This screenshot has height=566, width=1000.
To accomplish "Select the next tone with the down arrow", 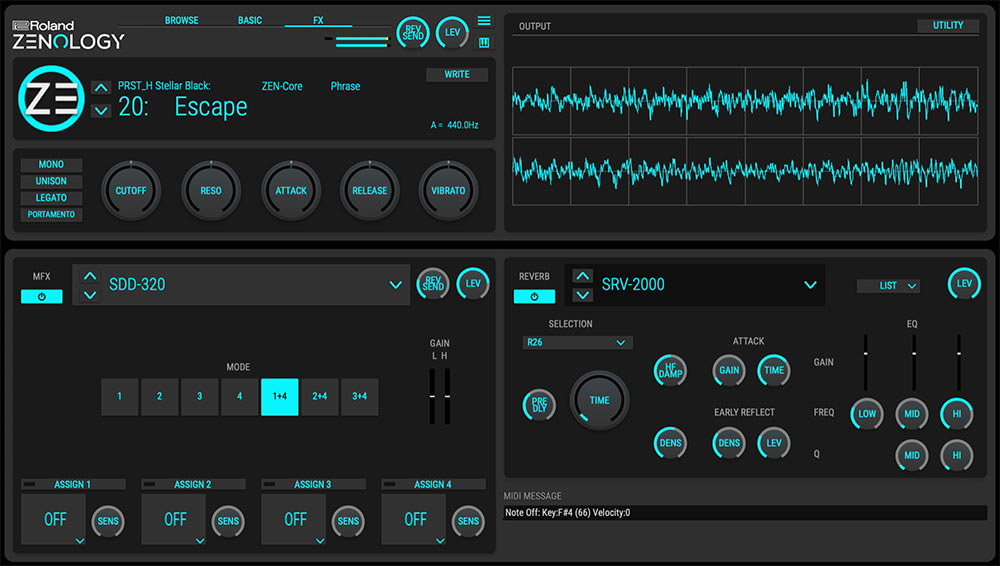I will tap(101, 111).
